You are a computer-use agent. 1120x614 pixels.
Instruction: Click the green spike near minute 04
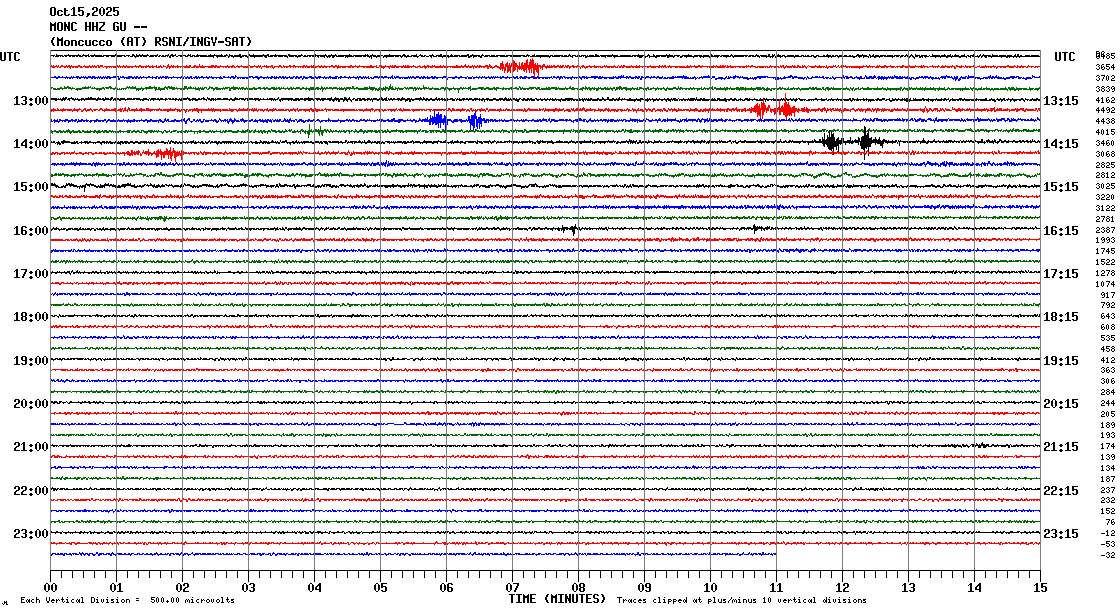pos(313,131)
